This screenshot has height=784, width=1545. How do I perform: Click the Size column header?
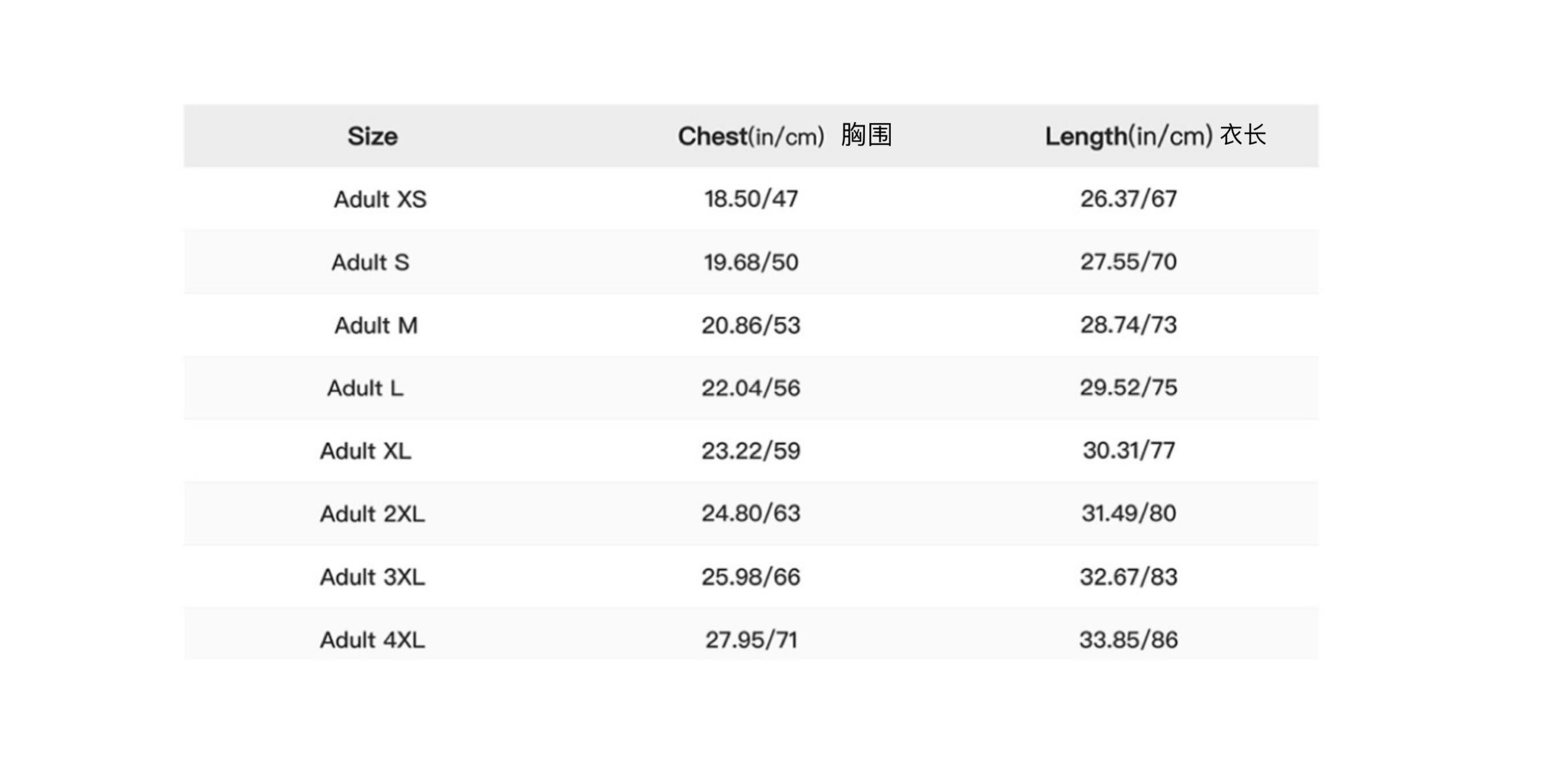(x=372, y=136)
